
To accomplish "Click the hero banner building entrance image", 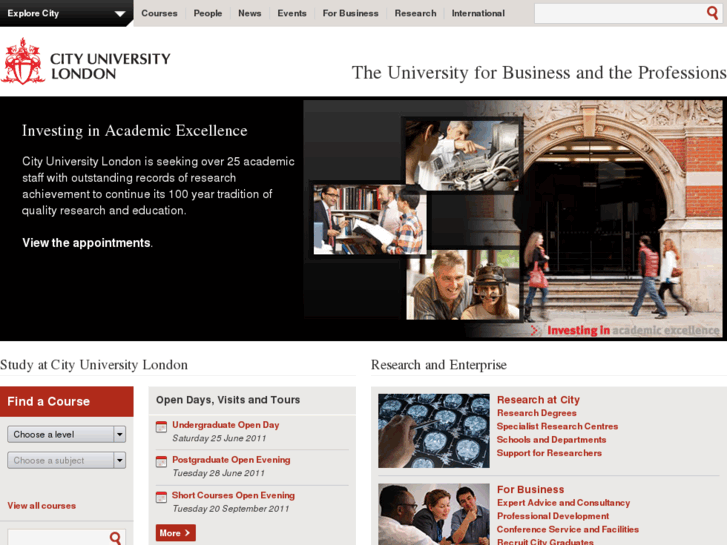I will (x=621, y=218).
